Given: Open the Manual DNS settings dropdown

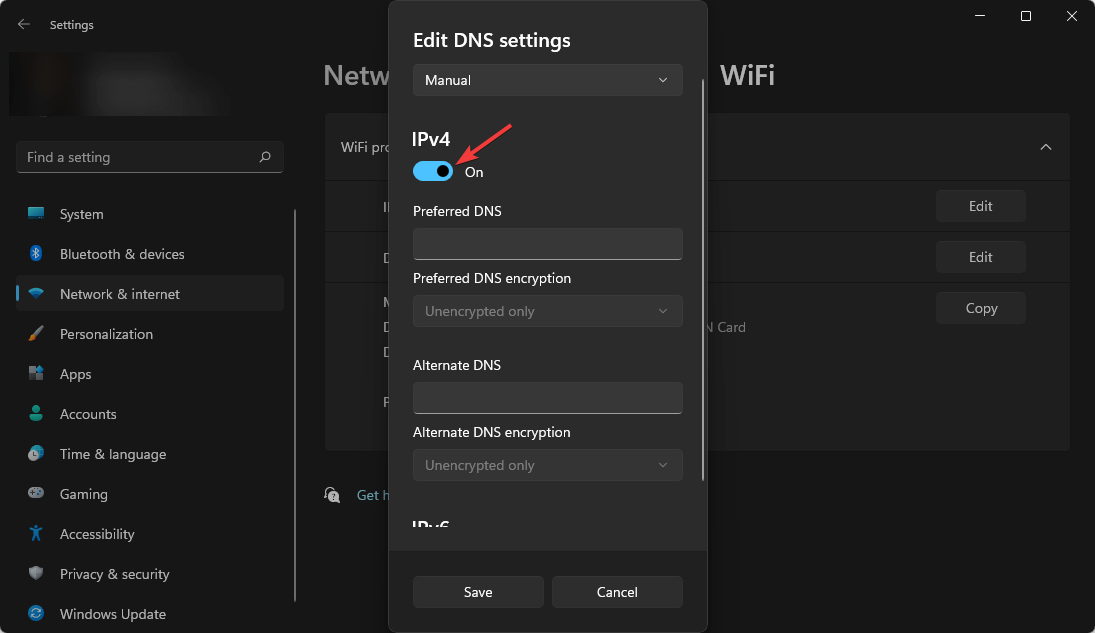Looking at the screenshot, I should pyautogui.click(x=547, y=80).
